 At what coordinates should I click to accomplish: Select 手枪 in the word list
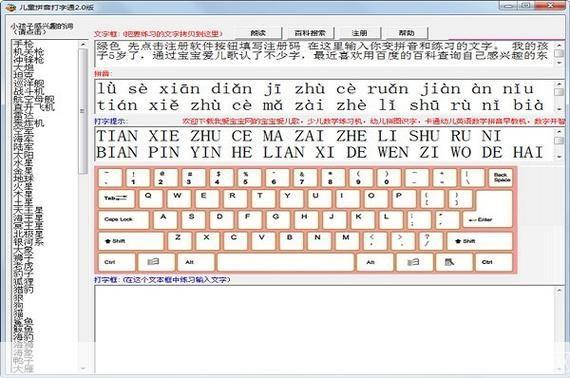[x=24, y=44]
